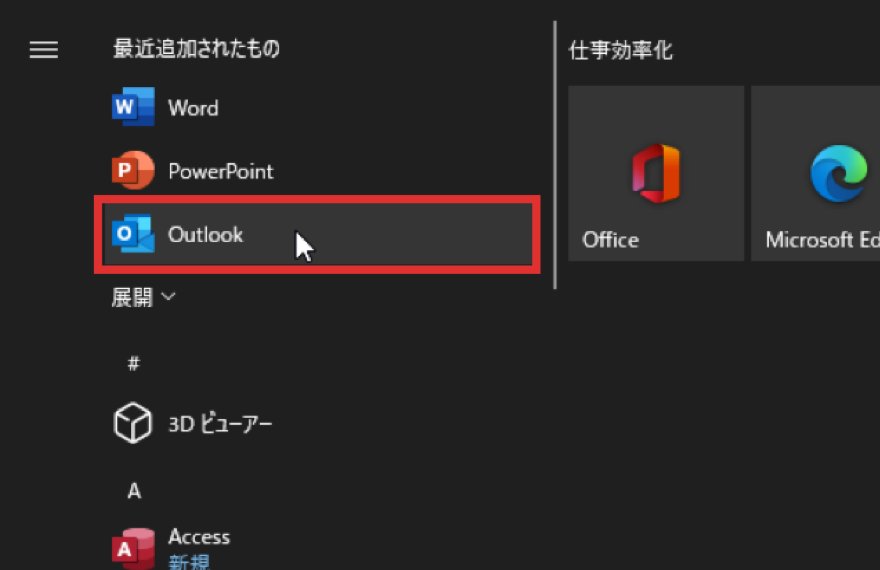Select the 'Outlook' text label

coord(205,235)
